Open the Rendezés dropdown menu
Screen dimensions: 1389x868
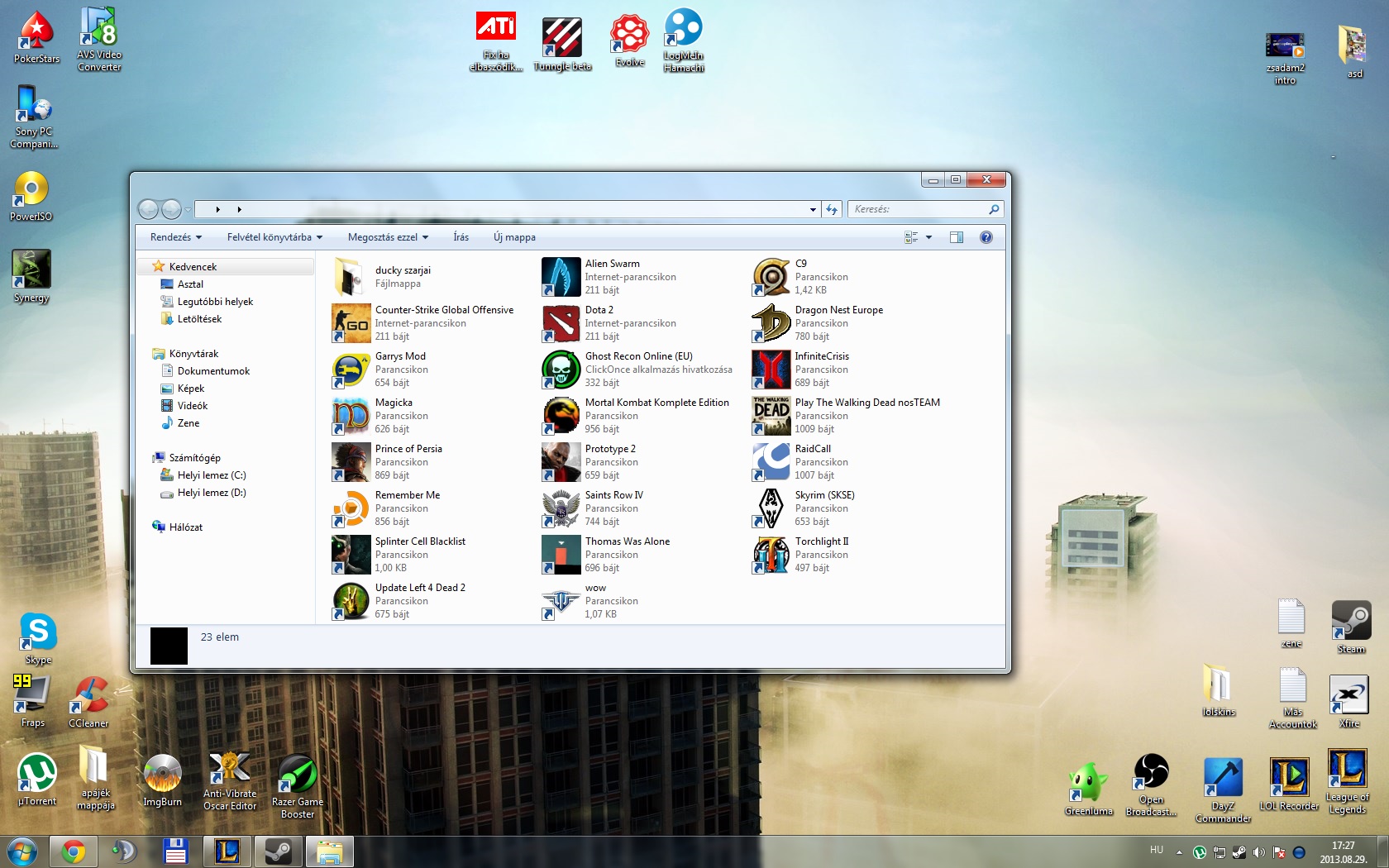point(175,237)
